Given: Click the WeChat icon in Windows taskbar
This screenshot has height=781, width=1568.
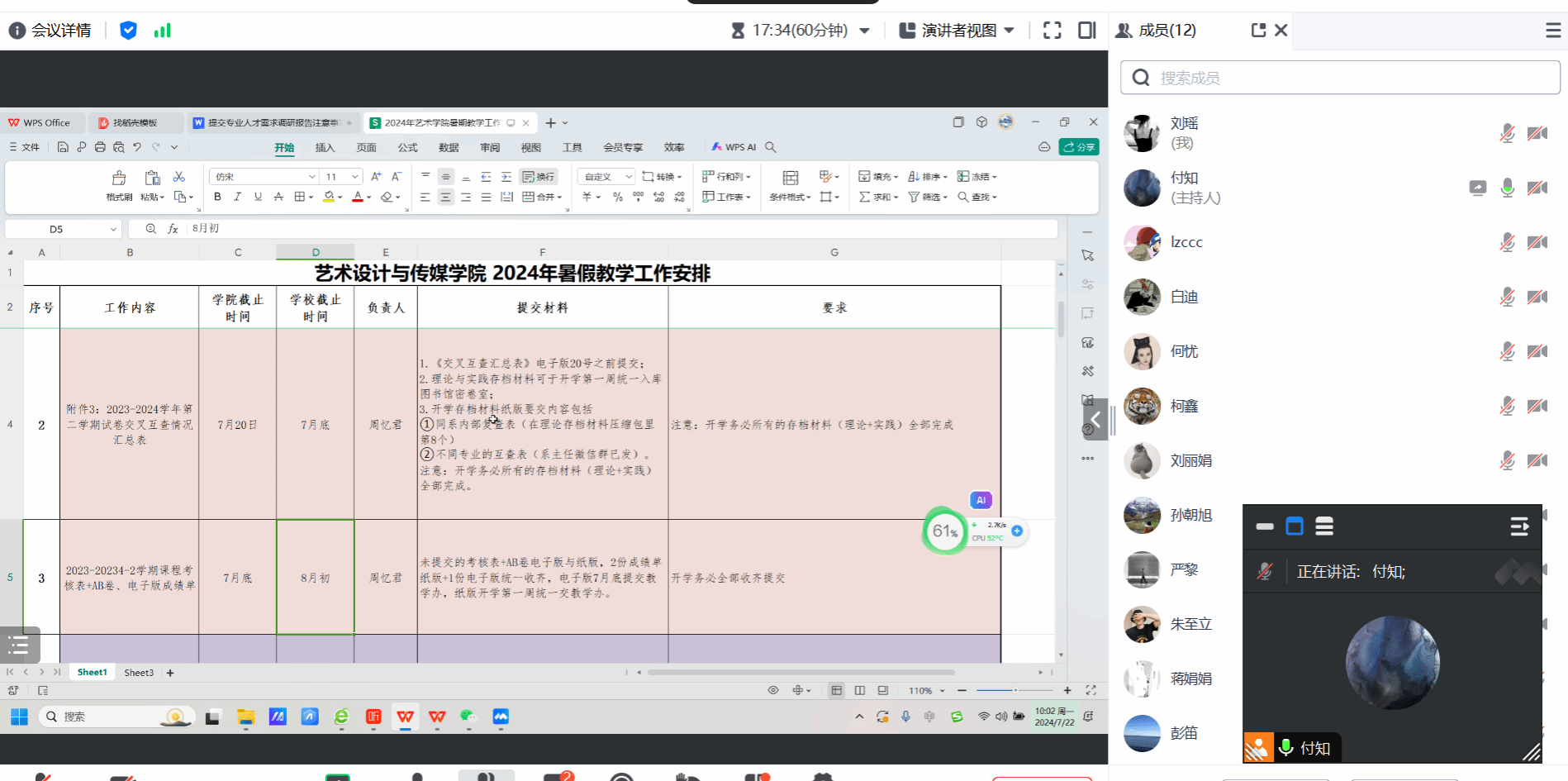Looking at the screenshot, I should 468,717.
